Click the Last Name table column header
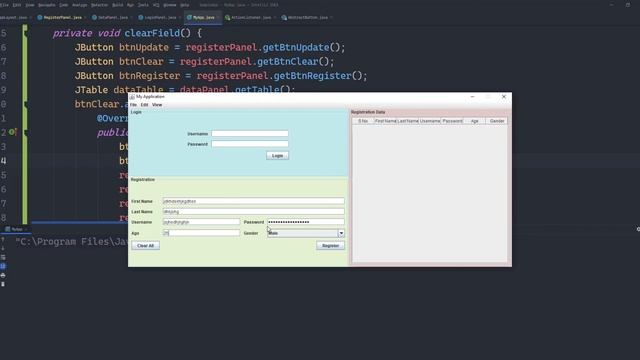 (x=408, y=121)
